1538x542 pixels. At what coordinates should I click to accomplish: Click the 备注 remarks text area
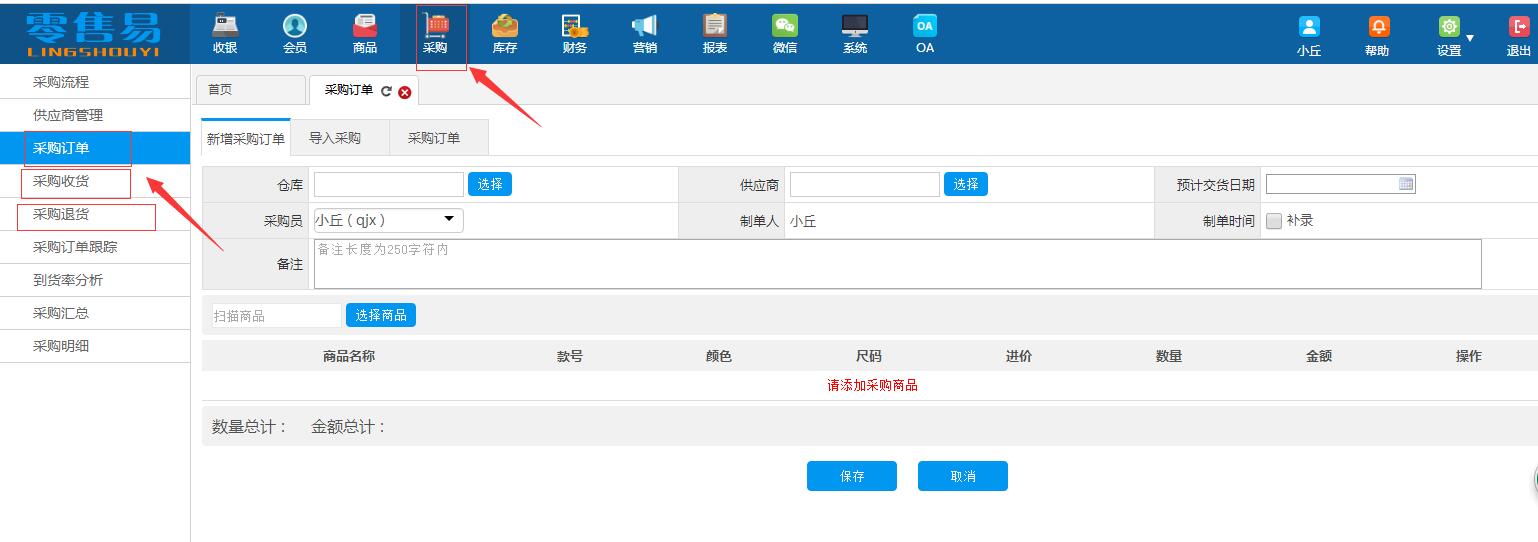(x=896, y=264)
